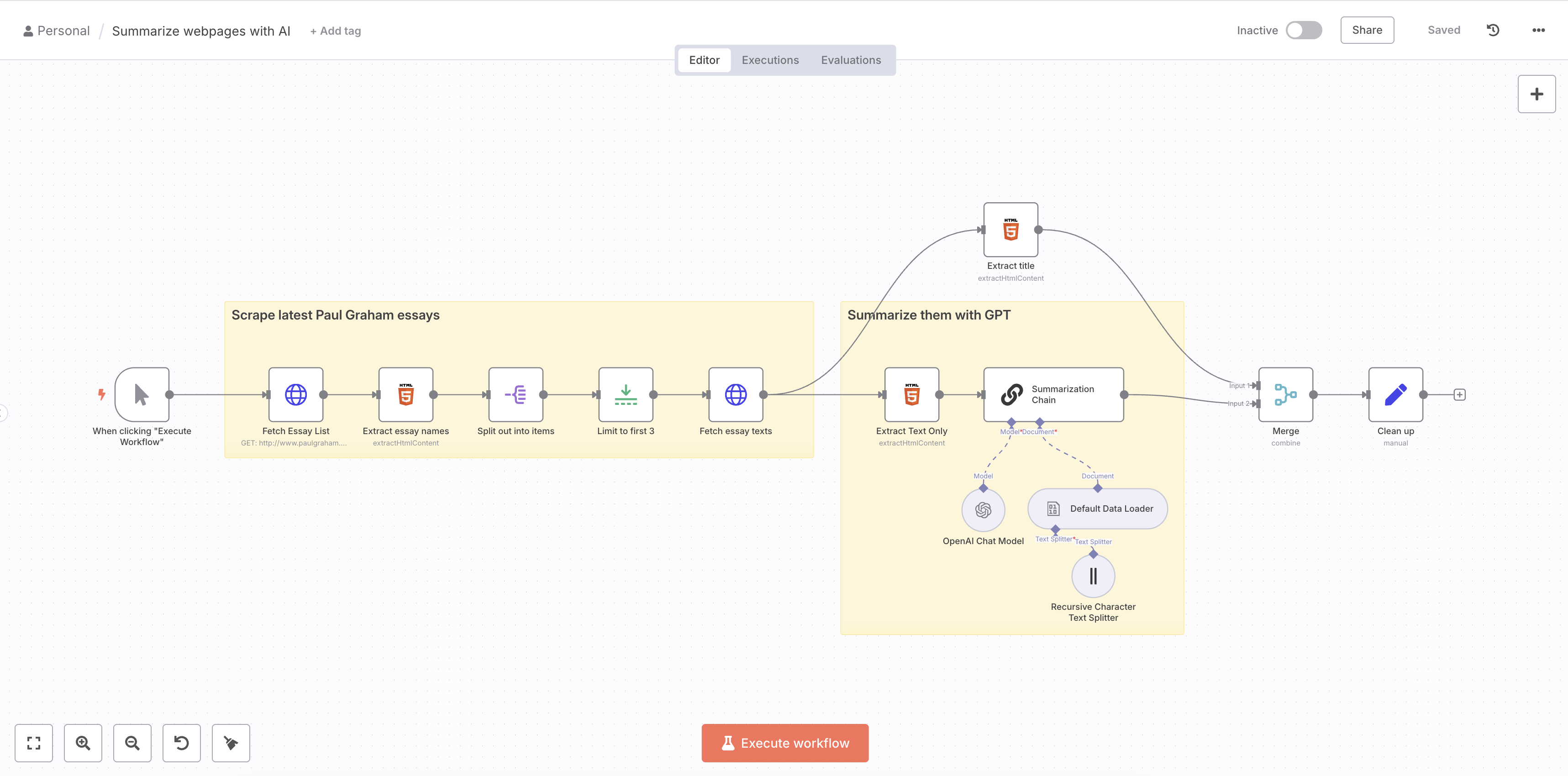Toggle the workflow Inactive switch

[1303, 31]
